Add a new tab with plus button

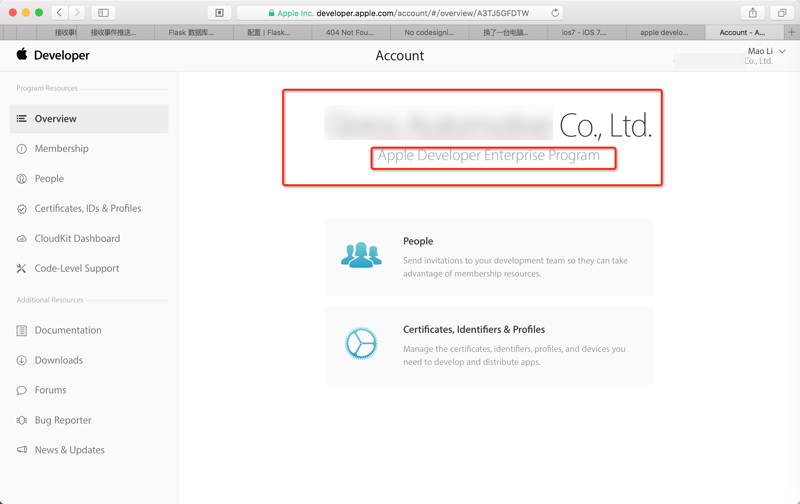(791, 32)
